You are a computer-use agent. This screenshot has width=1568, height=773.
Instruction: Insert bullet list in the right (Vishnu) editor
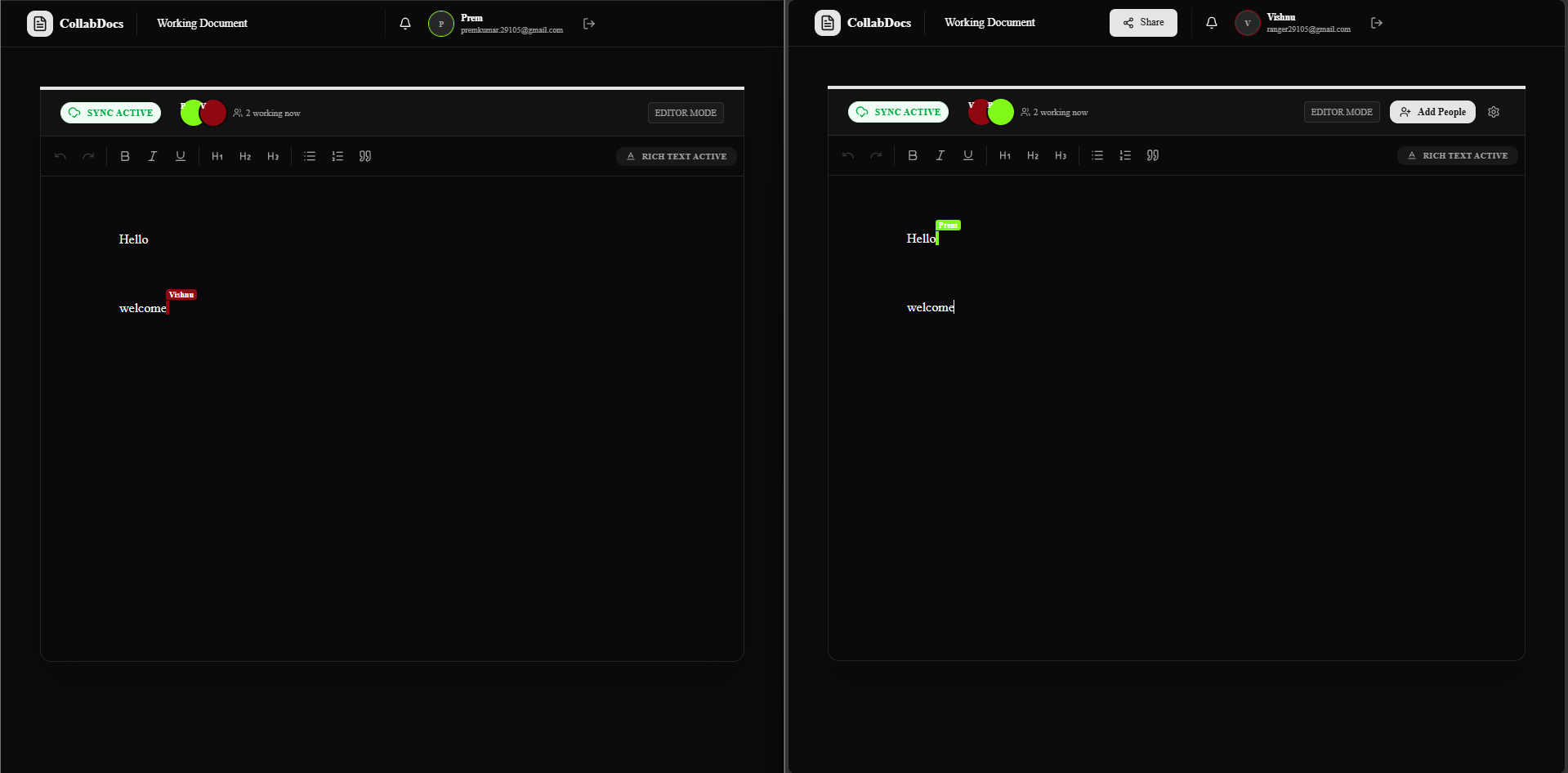[x=1097, y=155]
